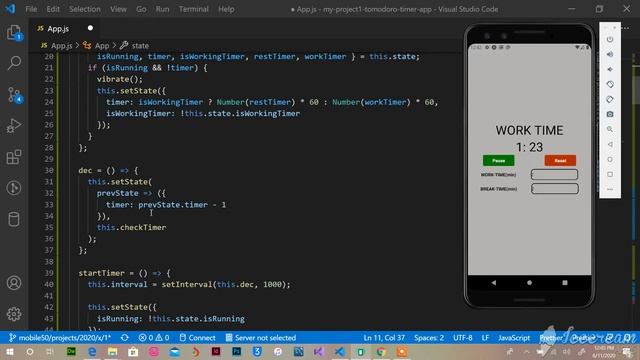The image size is (640, 360).
Task: Click the emulator toolbar Home circle
Action: pos(610,159)
